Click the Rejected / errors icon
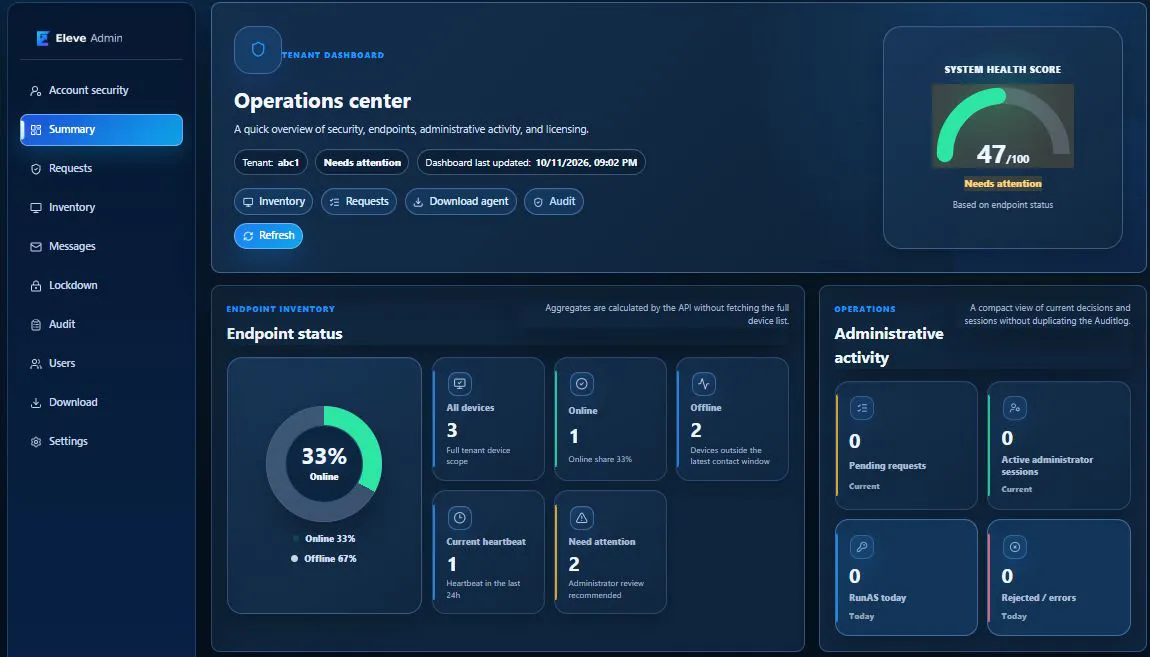This screenshot has height=657, width=1150. (x=1014, y=546)
